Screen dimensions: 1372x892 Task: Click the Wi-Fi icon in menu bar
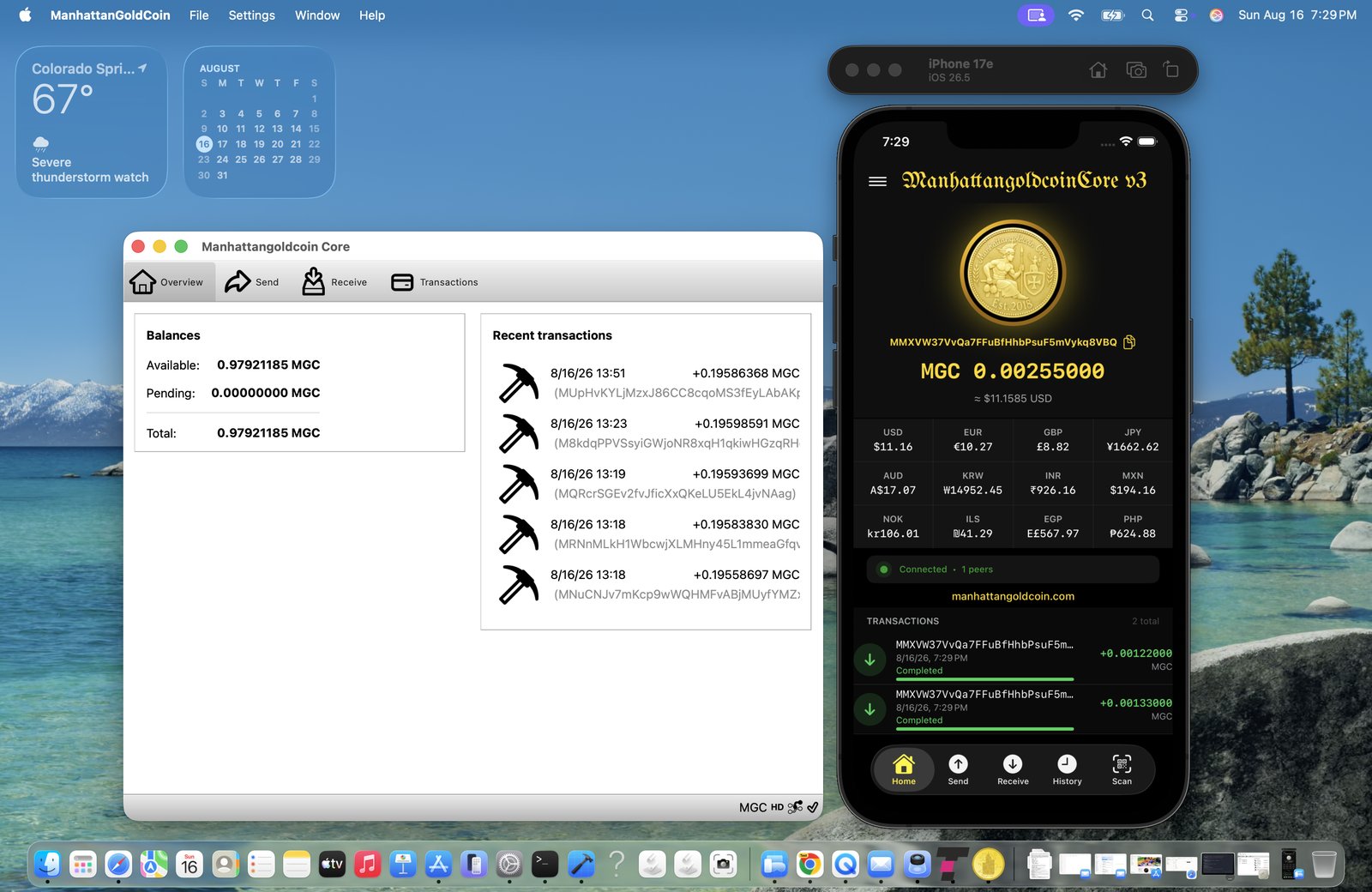1076,15
